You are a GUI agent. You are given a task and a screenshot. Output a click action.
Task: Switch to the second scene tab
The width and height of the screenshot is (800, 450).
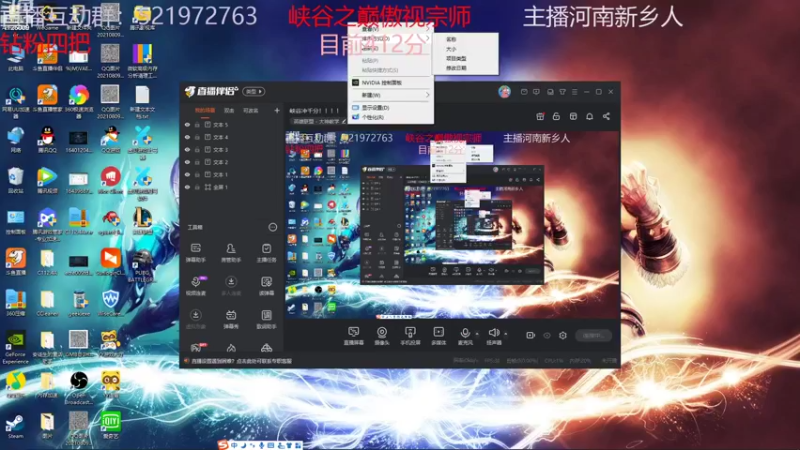[229, 110]
